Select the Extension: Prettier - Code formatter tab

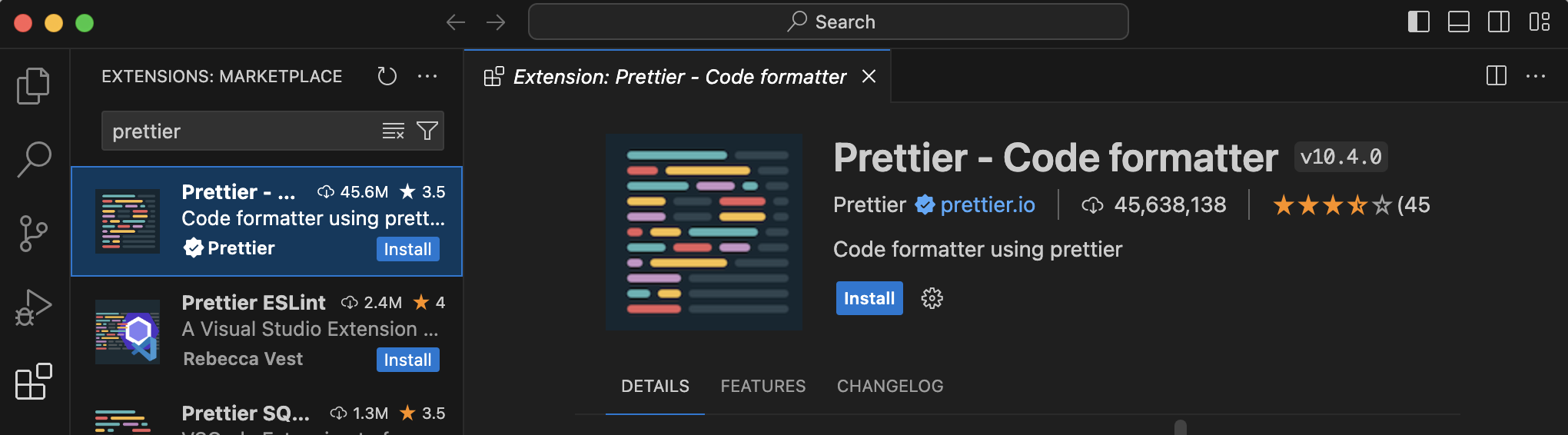pyautogui.click(x=677, y=76)
